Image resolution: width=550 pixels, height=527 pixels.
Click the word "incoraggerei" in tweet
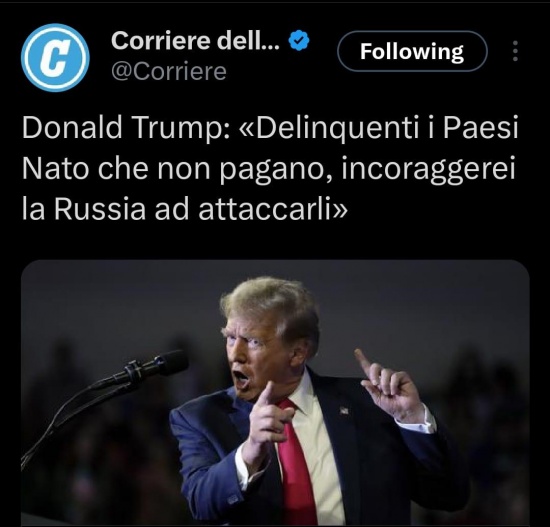[428, 170]
